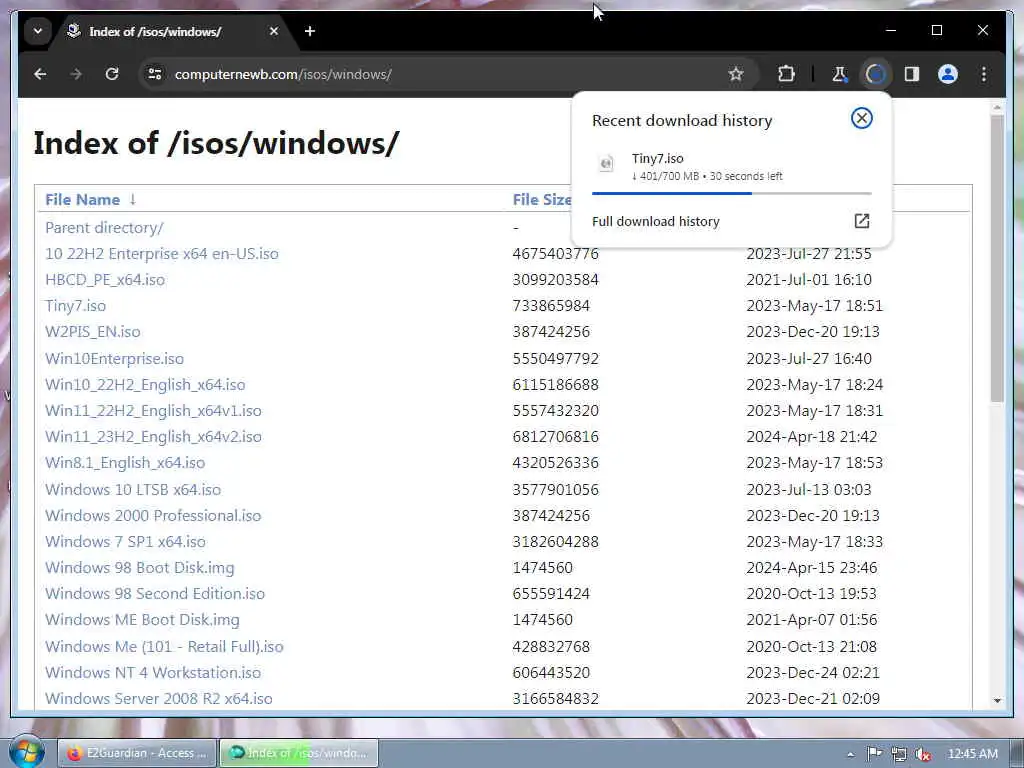Download Windows 98 Second Edition.iso
Screen dimensions: 1024x768
155,594
